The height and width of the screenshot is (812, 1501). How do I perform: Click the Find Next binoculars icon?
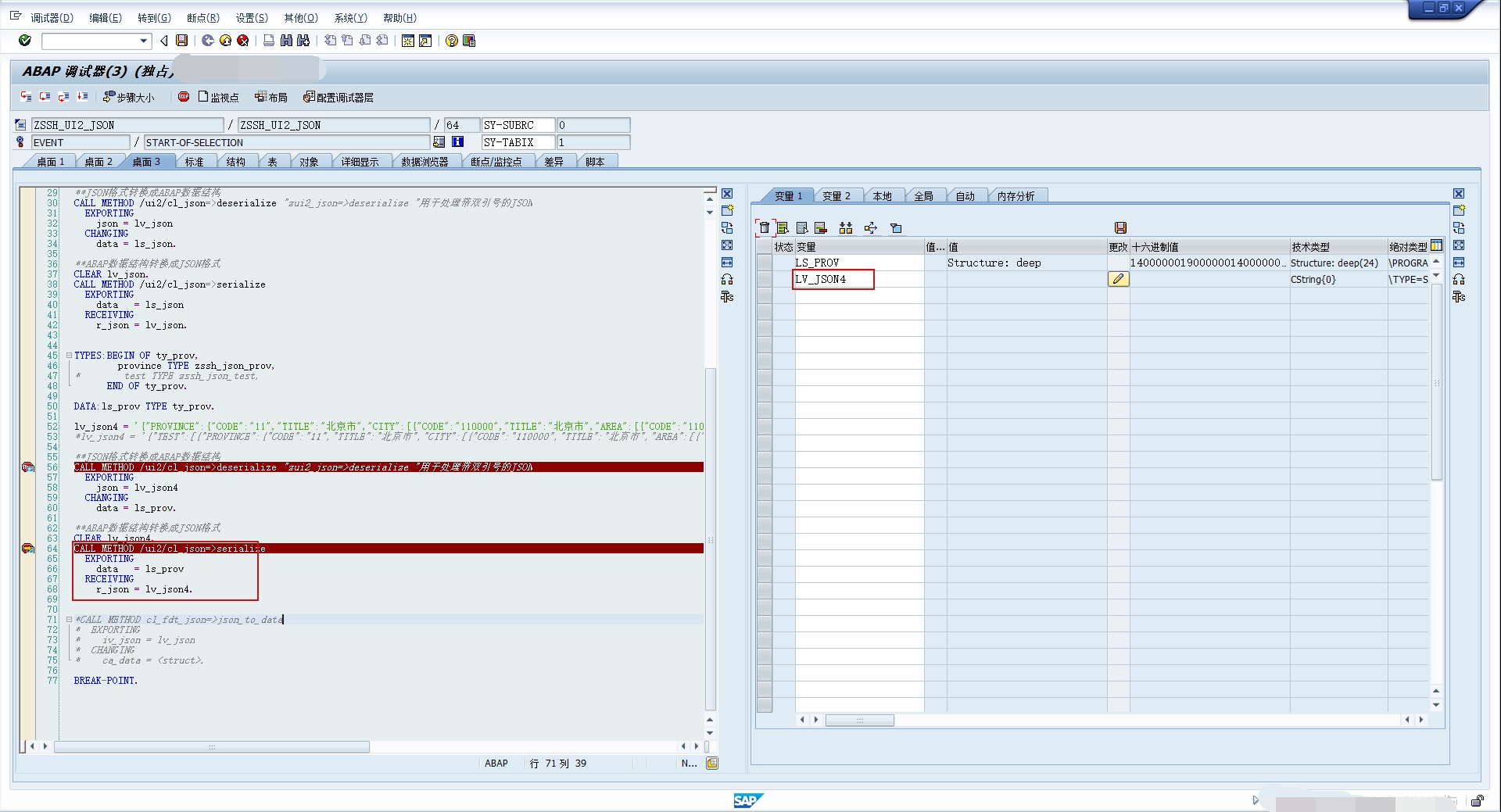303,41
